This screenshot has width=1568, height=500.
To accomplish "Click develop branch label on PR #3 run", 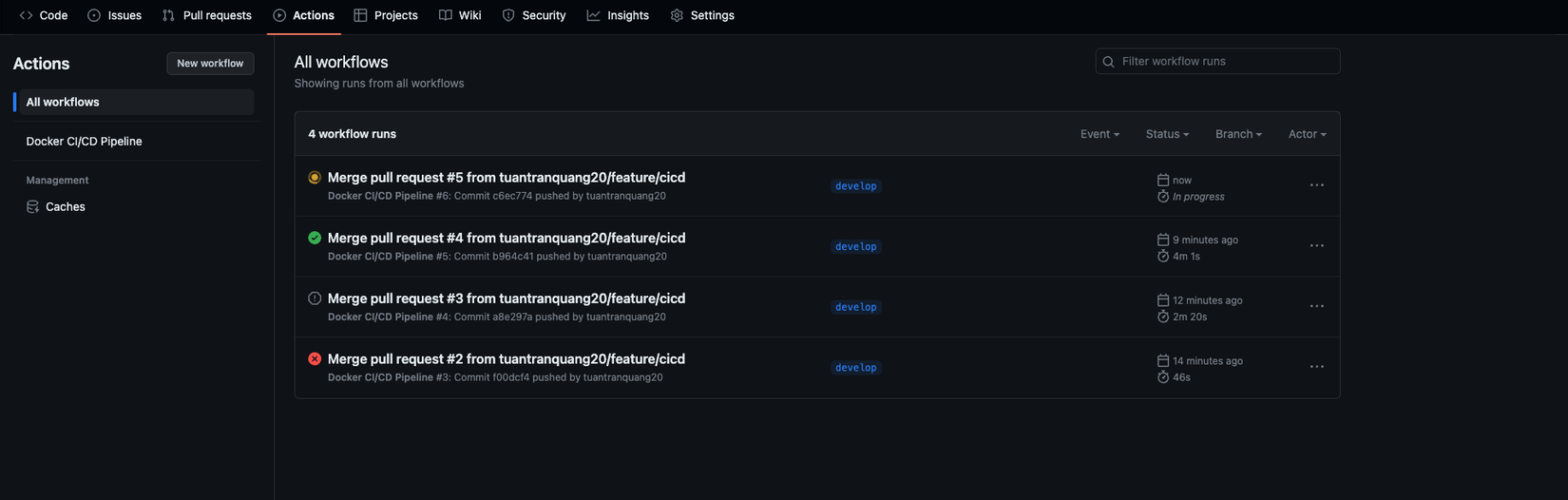I will (x=856, y=307).
